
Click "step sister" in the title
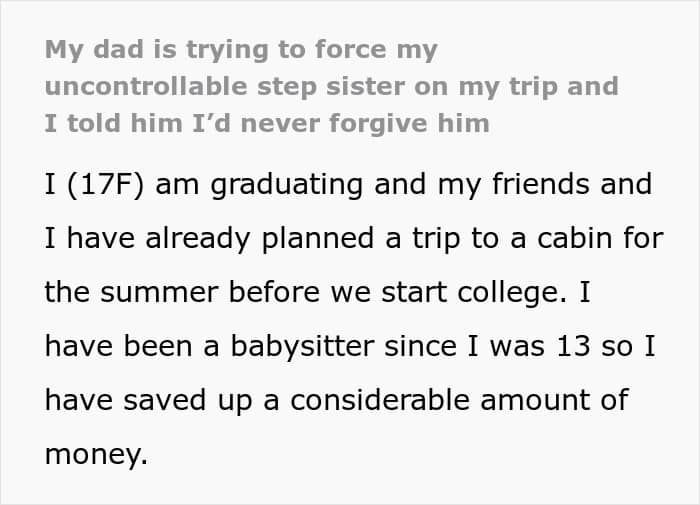pos(330,87)
